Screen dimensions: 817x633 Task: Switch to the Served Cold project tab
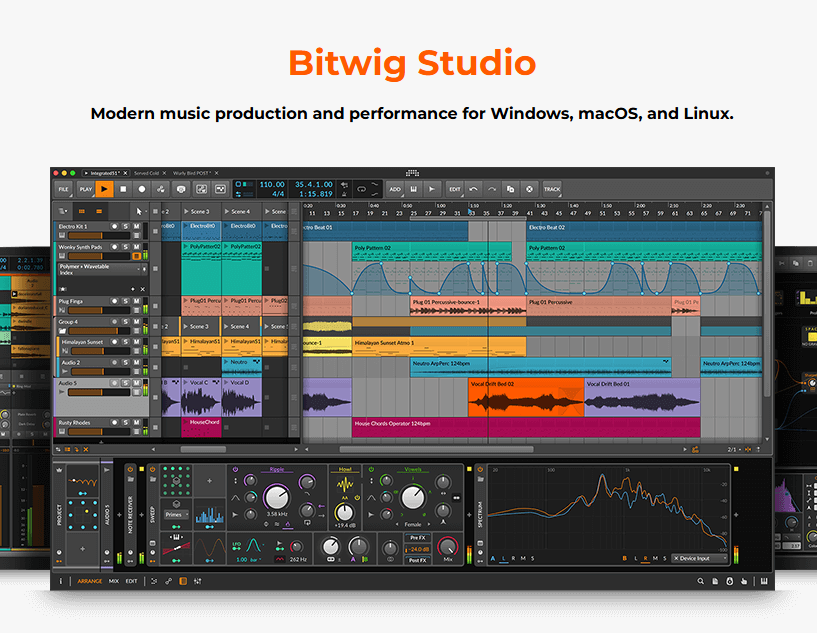pos(147,173)
